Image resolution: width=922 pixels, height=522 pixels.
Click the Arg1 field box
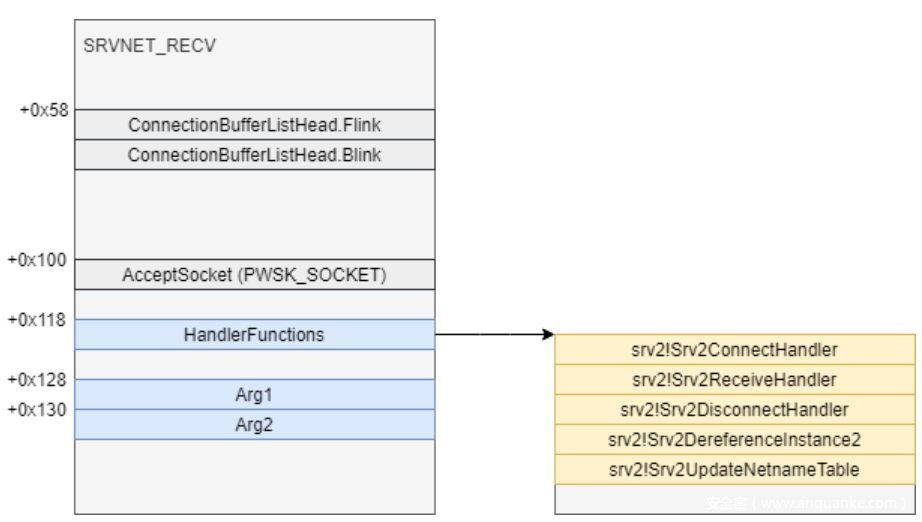pyautogui.click(x=254, y=395)
